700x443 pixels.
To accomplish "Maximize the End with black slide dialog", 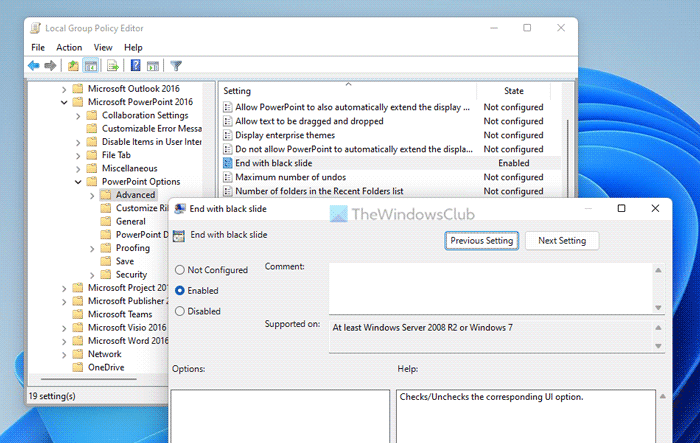I will click(621, 209).
